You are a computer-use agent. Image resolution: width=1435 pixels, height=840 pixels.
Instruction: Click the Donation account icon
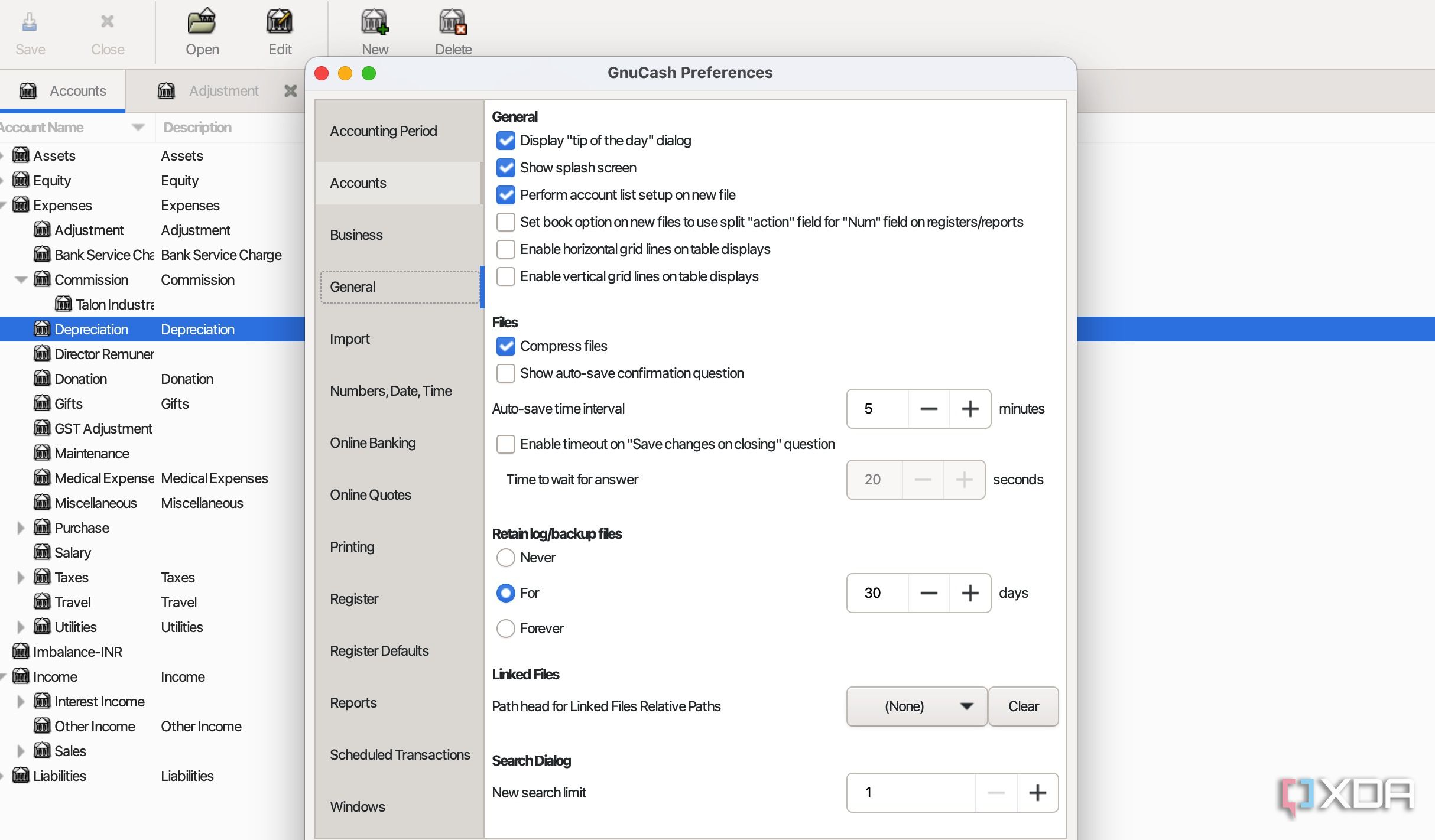(42, 379)
